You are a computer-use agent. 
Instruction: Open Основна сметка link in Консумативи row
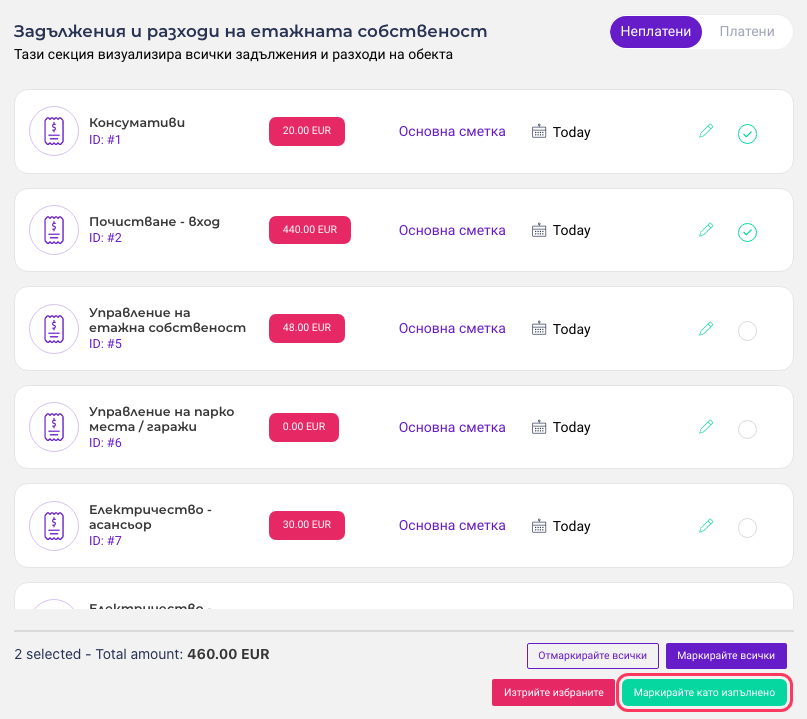[452, 131]
